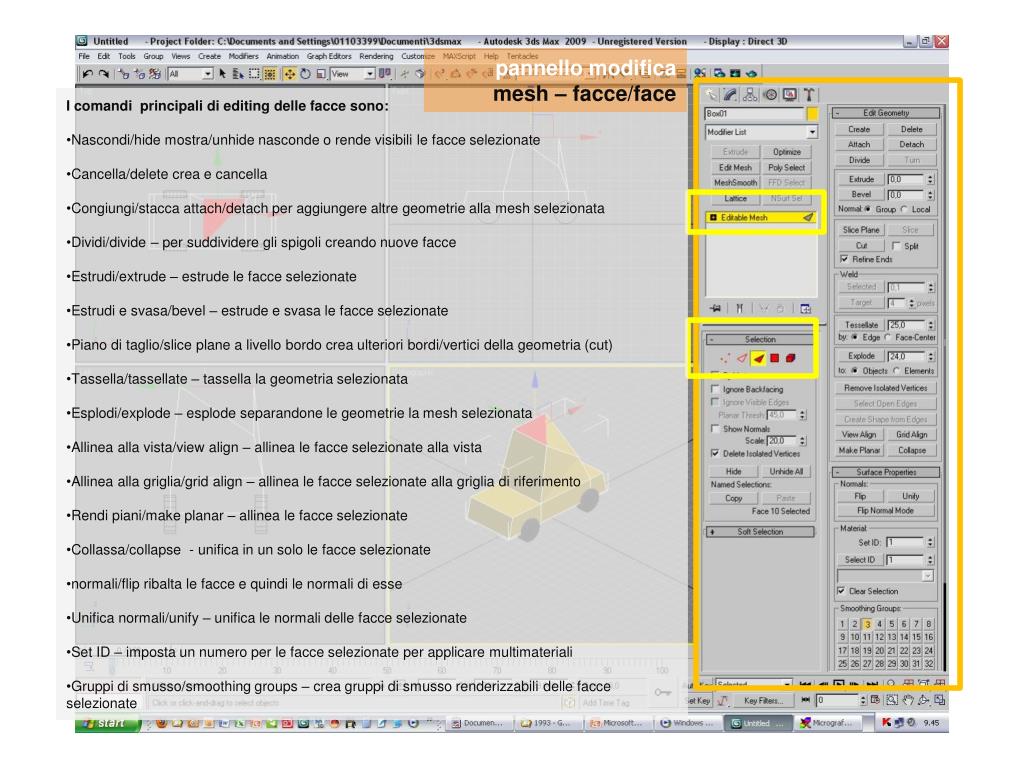Click the Go to Start playback button

(x=806, y=684)
